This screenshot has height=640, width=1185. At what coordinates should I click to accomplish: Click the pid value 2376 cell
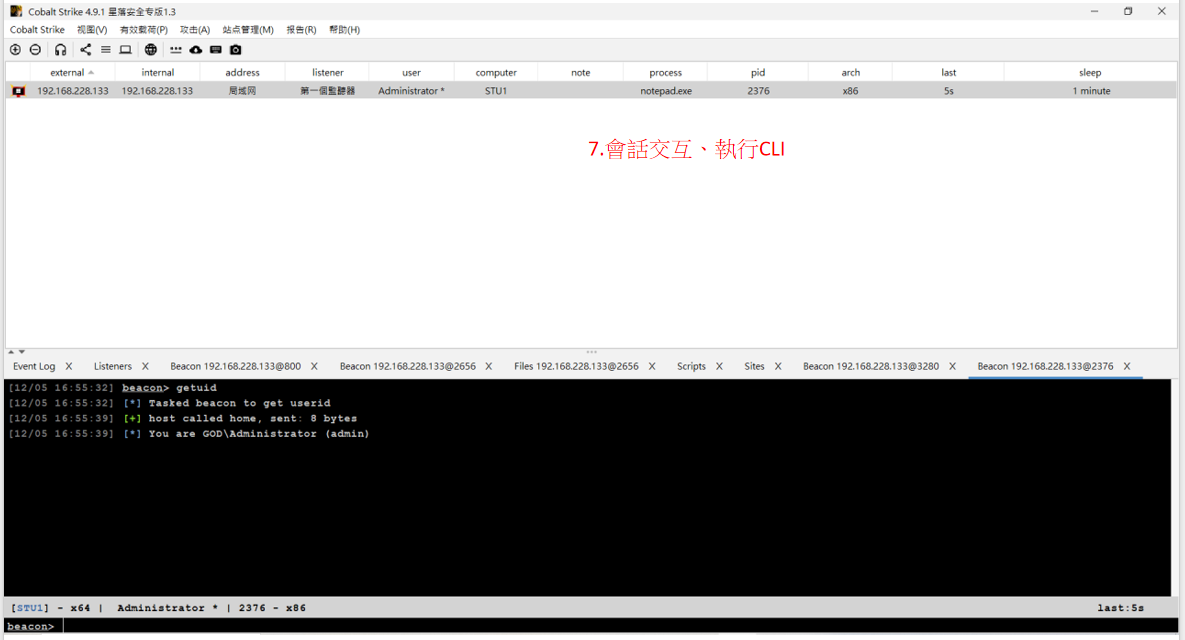tap(759, 91)
